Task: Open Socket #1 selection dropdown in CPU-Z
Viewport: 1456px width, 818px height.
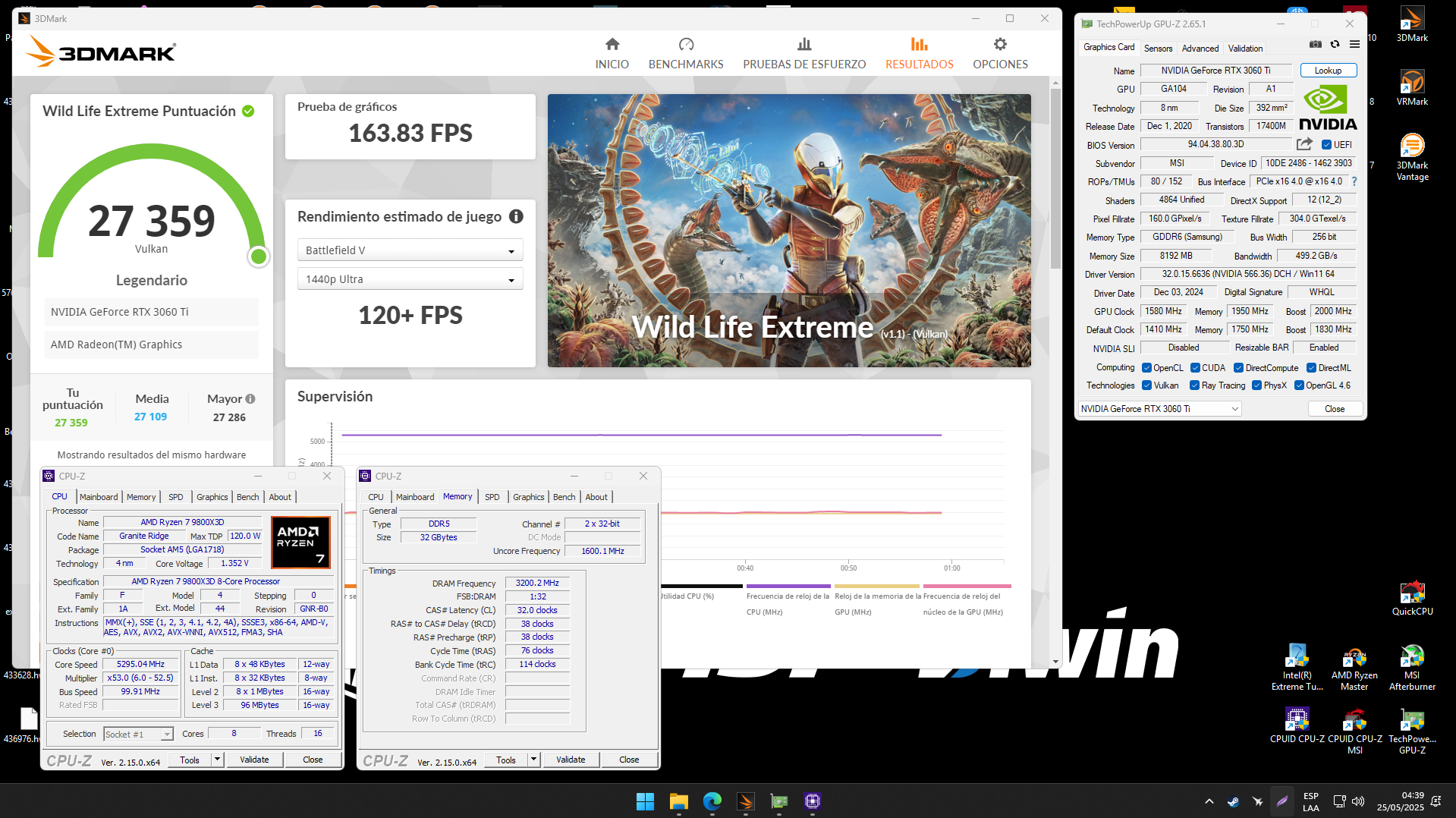Action: click(x=138, y=734)
